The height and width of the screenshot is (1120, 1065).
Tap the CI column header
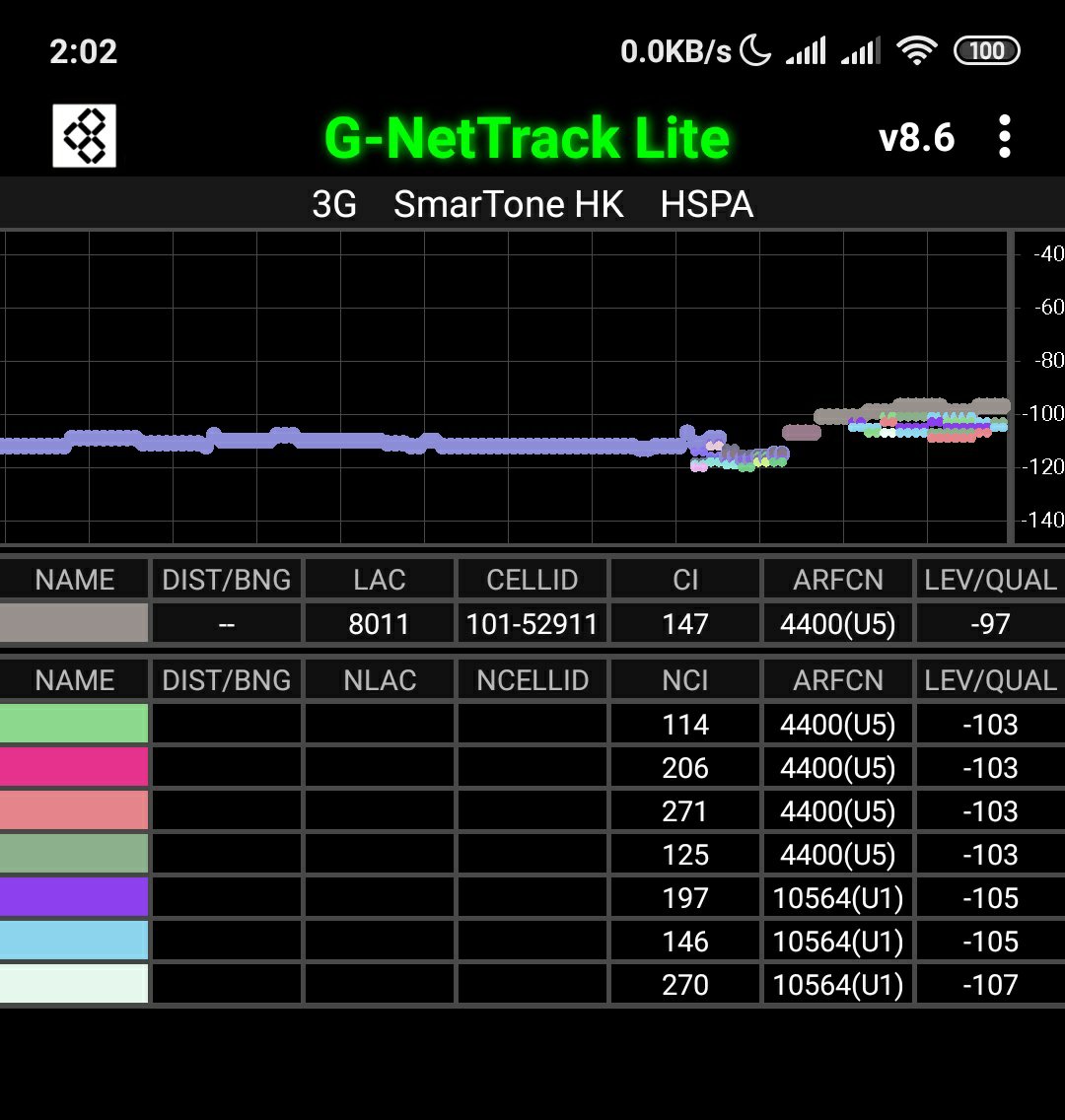click(x=685, y=580)
